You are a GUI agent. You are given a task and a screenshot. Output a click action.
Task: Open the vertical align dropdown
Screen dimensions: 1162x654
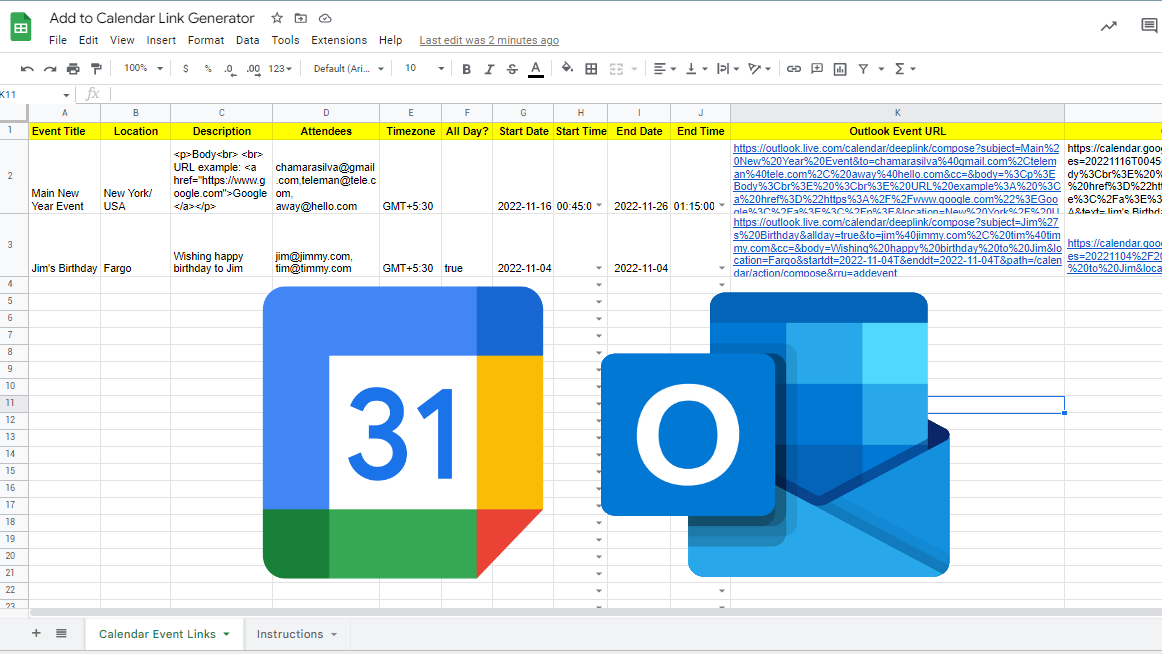(696, 69)
